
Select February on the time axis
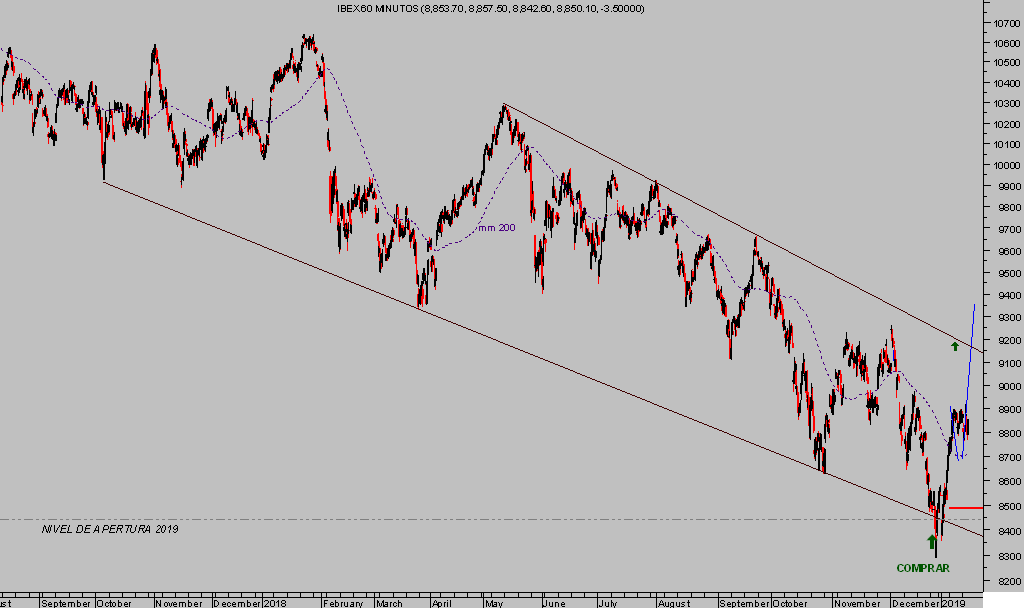(x=342, y=602)
